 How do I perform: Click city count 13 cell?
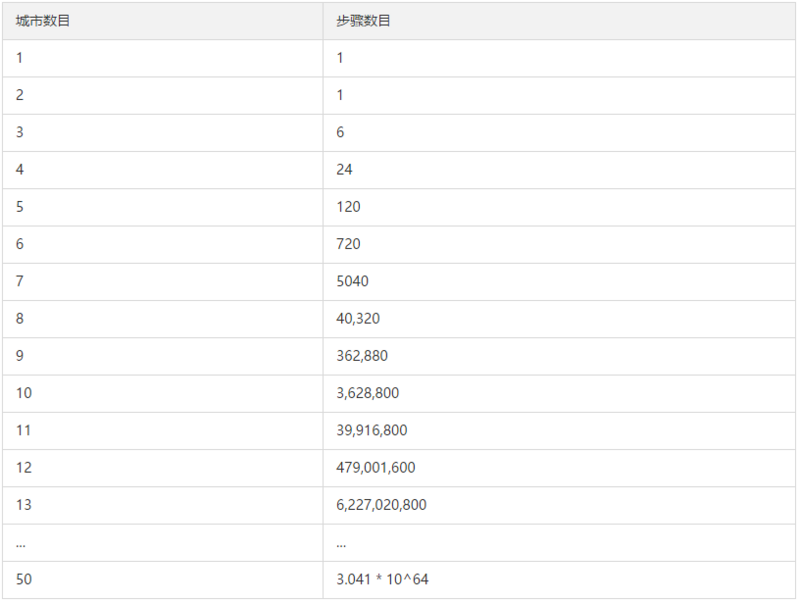24,505
